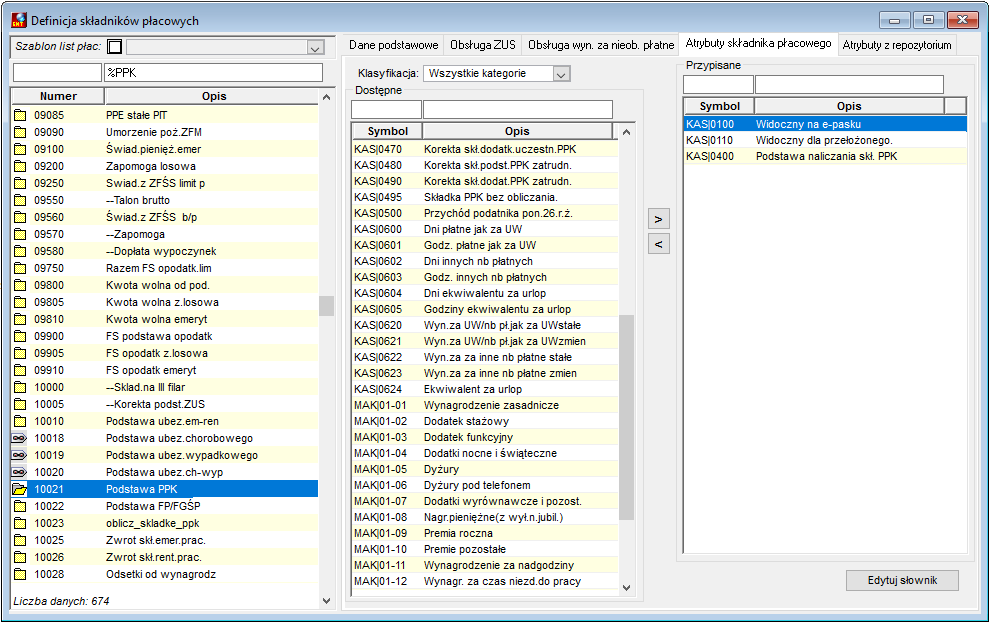Image resolution: width=990 pixels, height=624 pixels.
Task: Select assigned KAS|0400 Podstawa naliczania skł. PPK
Action: tap(825, 156)
